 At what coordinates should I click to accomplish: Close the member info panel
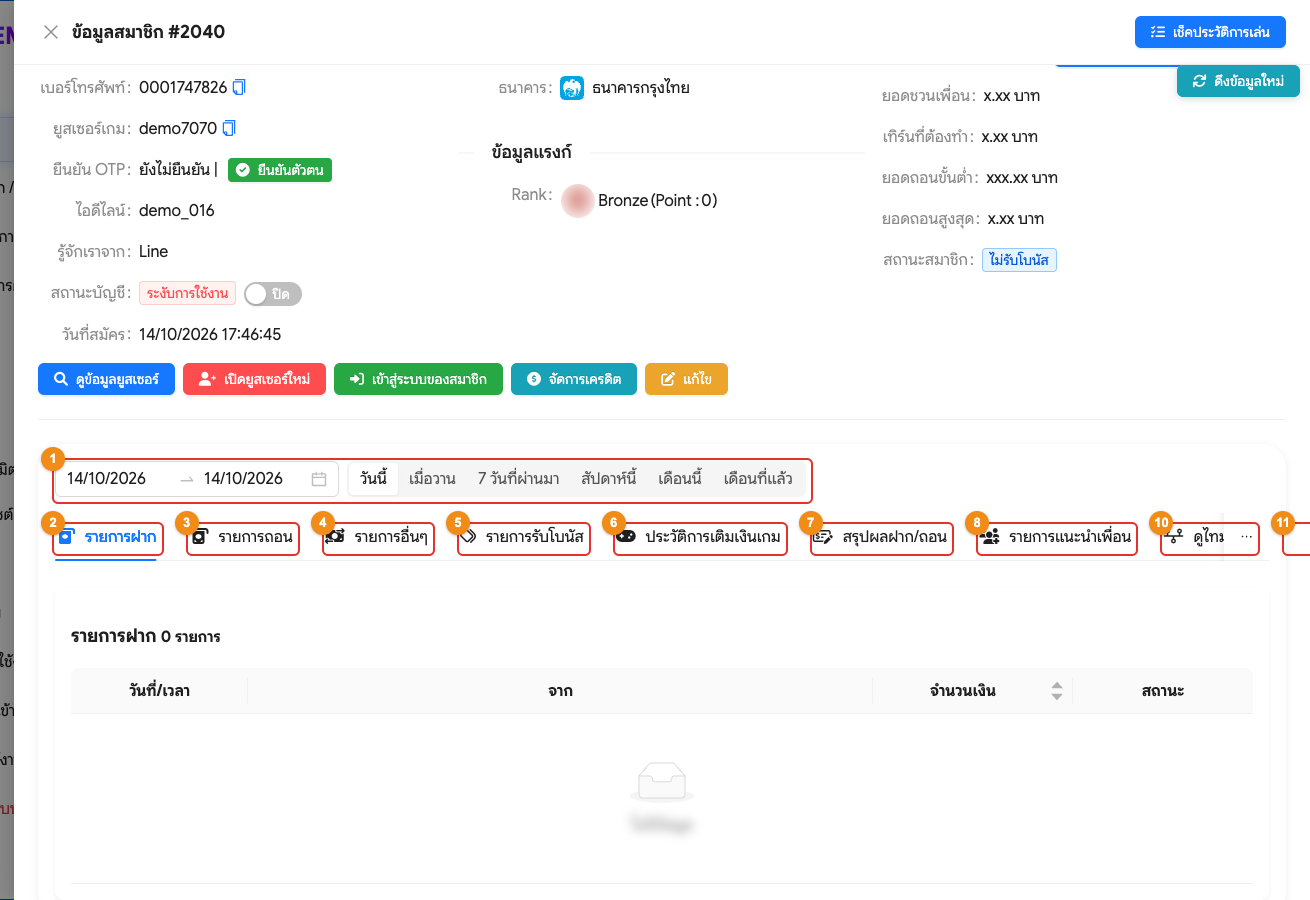click(51, 32)
